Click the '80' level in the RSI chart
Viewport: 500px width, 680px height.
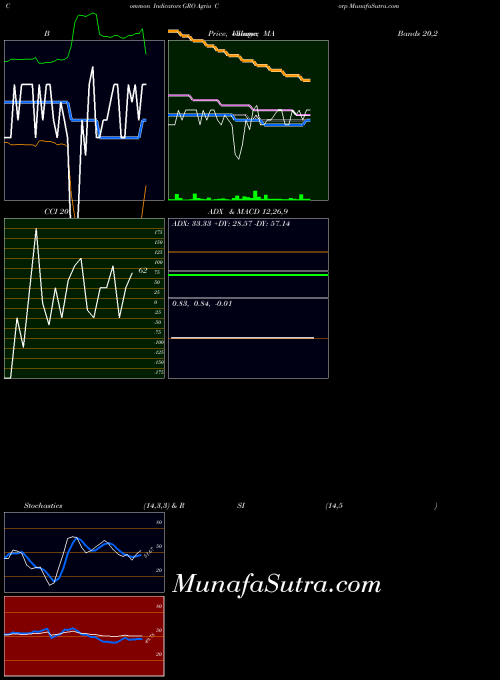pyautogui.click(x=159, y=606)
